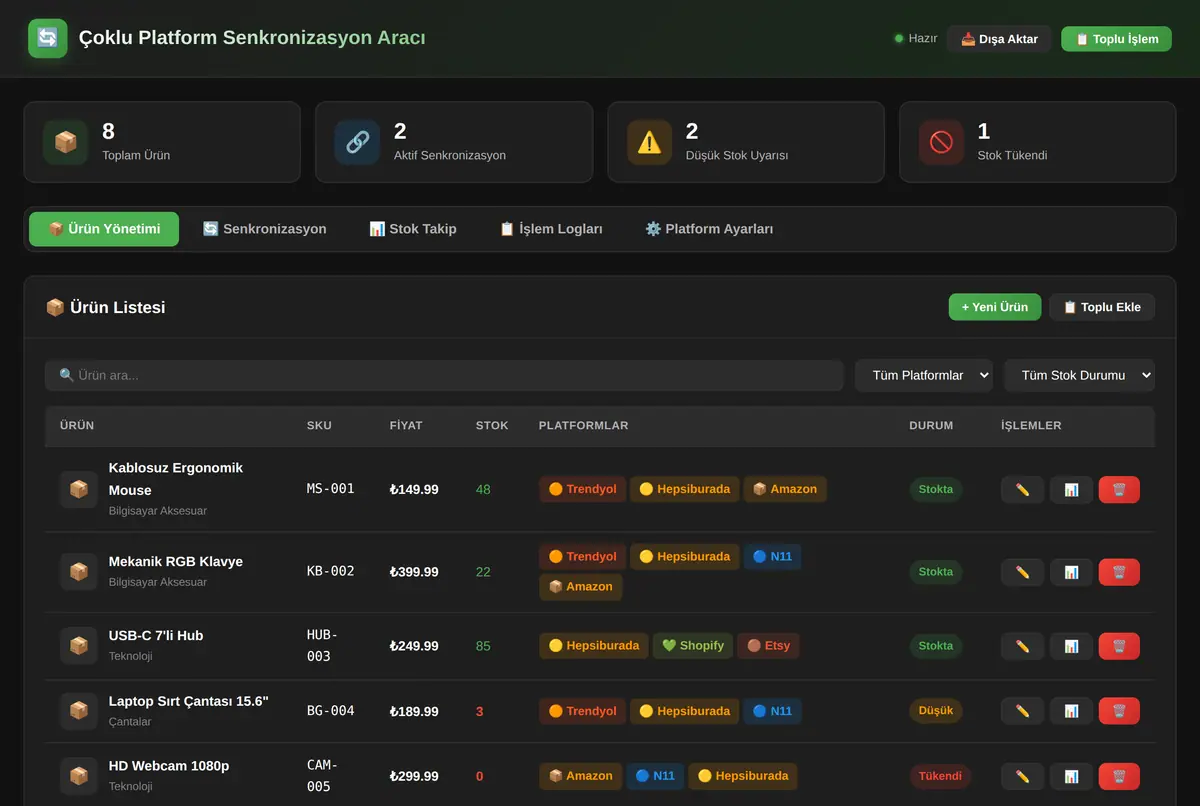The width and height of the screenshot is (1200, 806).
Task: Open the İşlem Logları tab
Action: [x=551, y=229]
